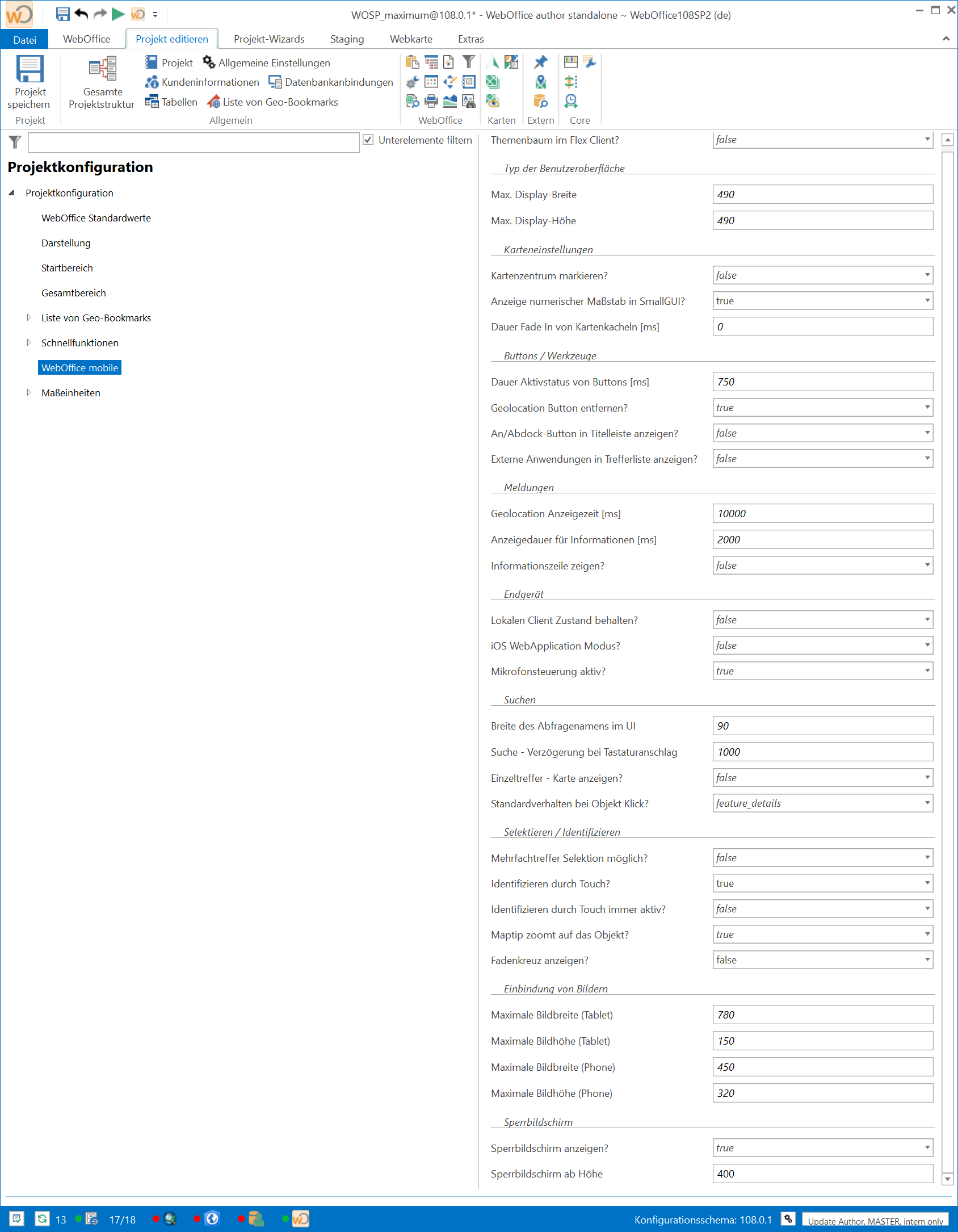Image resolution: width=958 pixels, height=1232 pixels.
Task: Click the pin icon in the Extern group
Action: [x=541, y=61]
